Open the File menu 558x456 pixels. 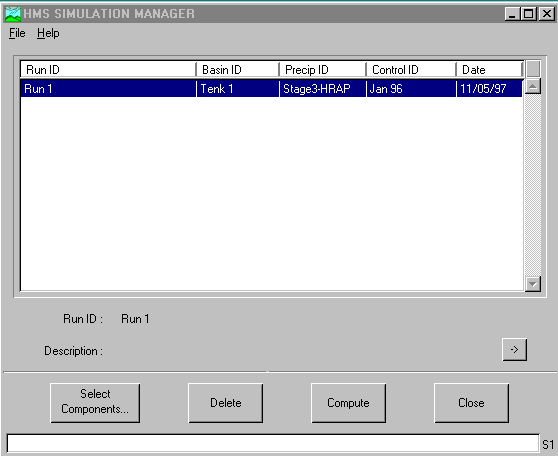17,33
